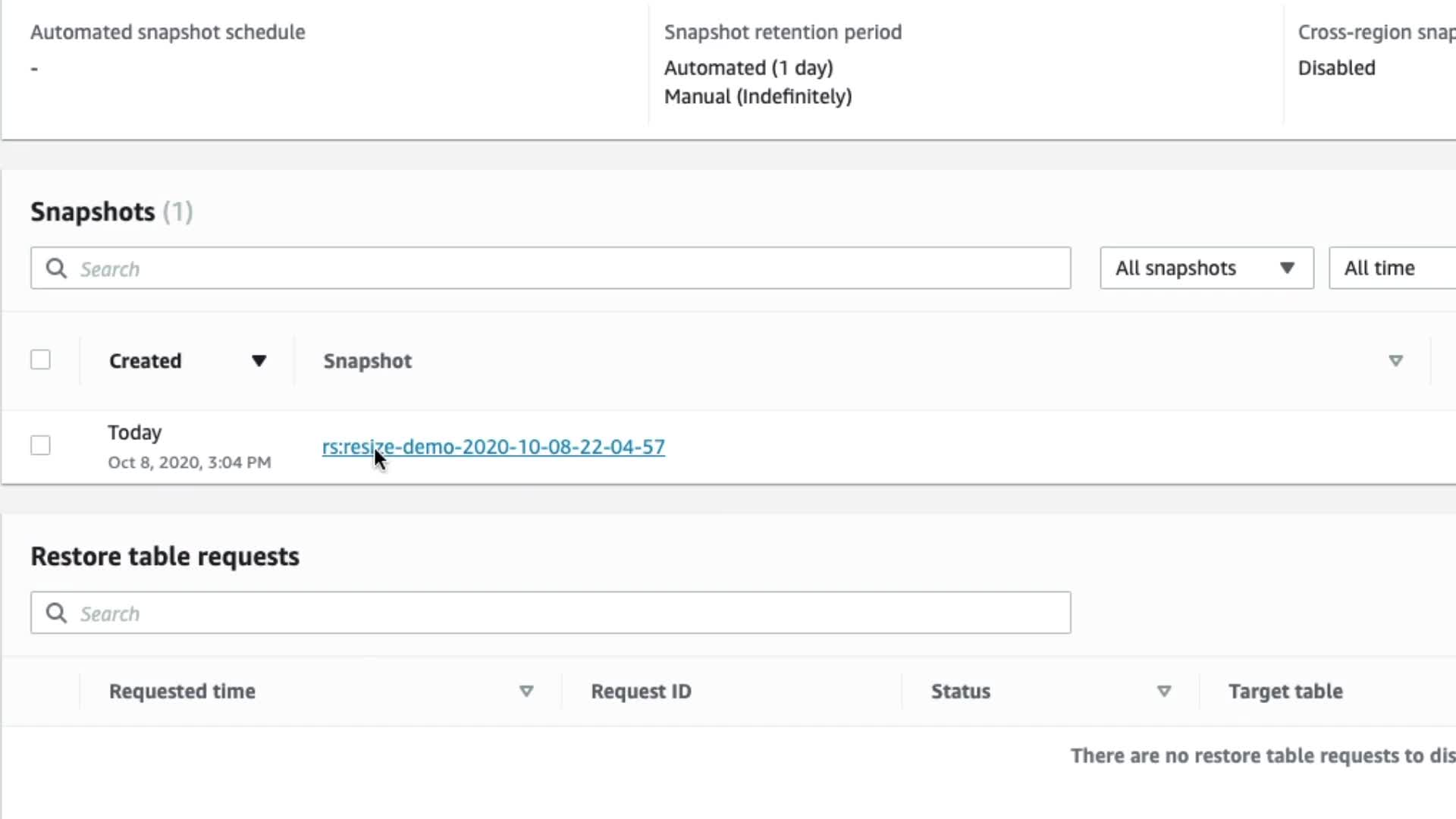Screen dimensions: 1456x819
Task: Check the resize-demo snapshot row checkbox
Action: pyautogui.click(x=41, y=445)
